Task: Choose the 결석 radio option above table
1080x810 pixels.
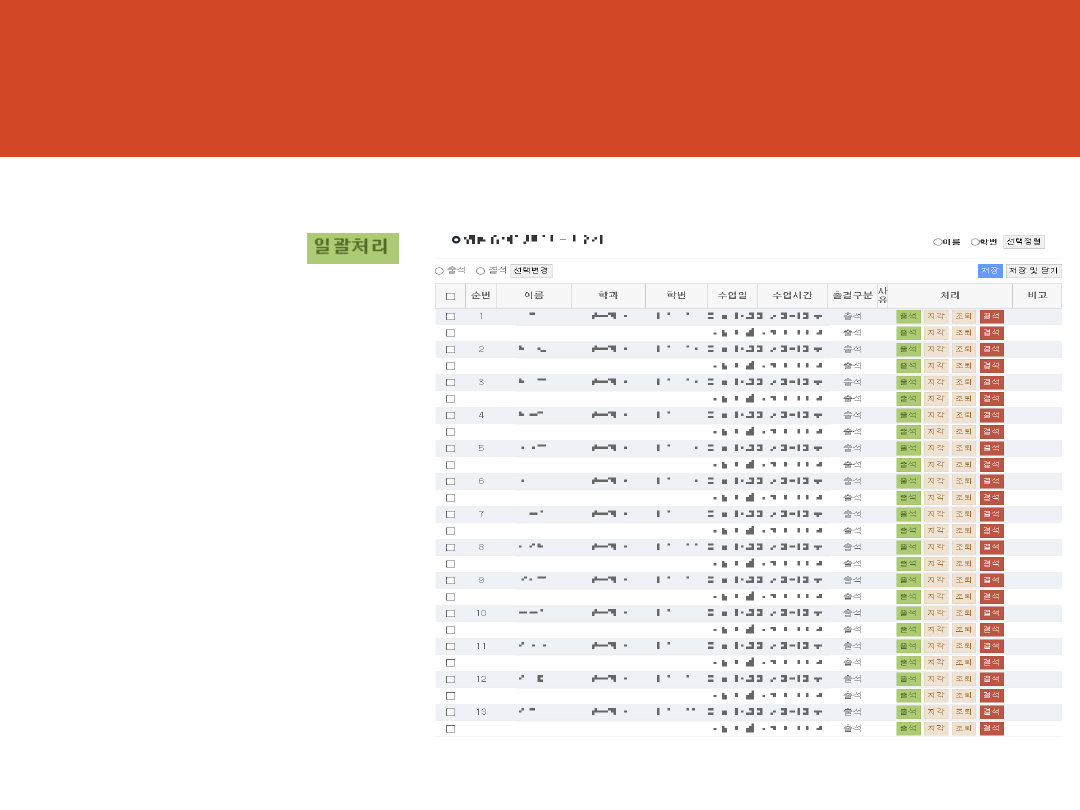Action: tap(480, 271)
